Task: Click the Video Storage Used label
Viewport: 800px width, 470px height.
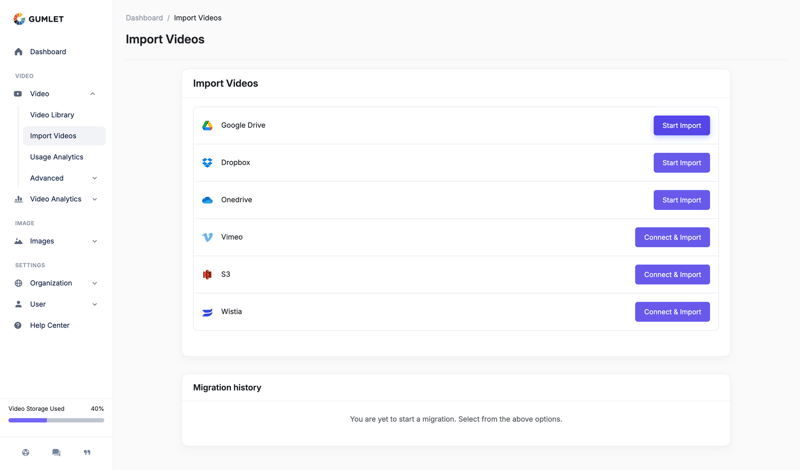Action: [36, 409]
